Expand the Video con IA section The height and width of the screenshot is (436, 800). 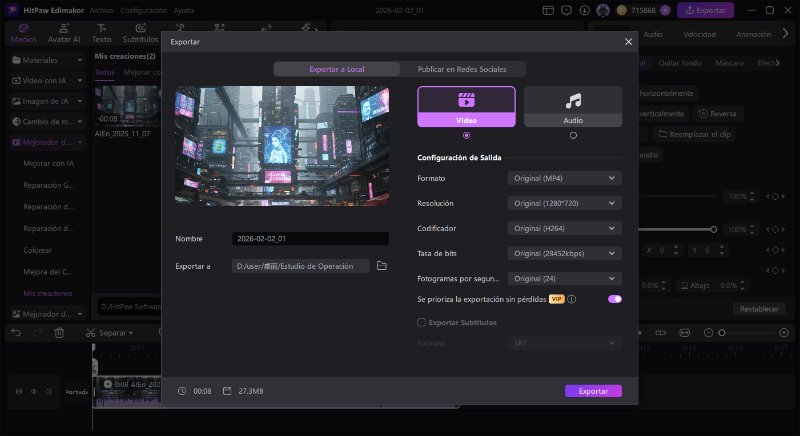47,81
